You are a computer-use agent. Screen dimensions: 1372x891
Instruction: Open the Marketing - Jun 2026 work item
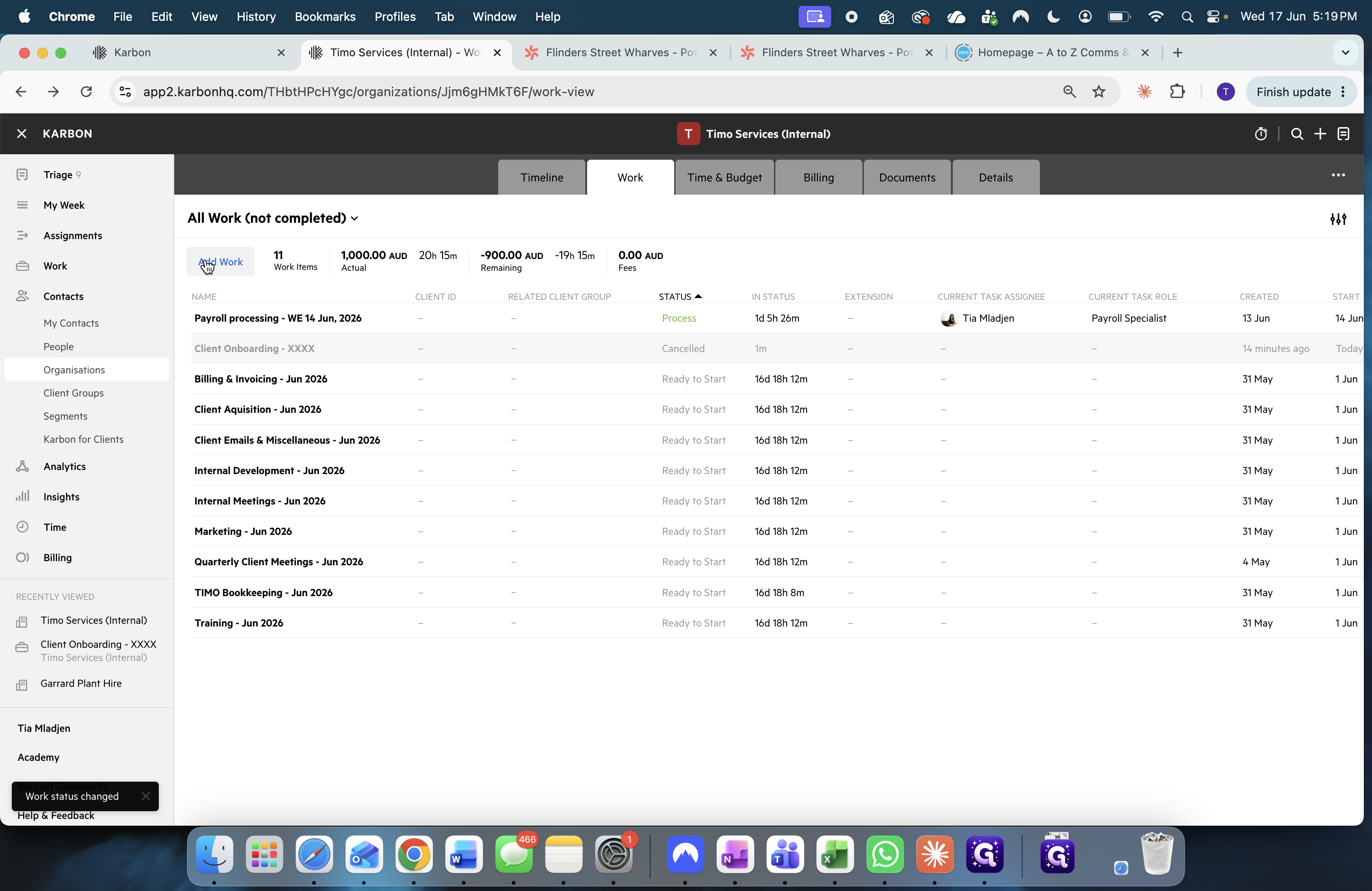coord(243,531)
